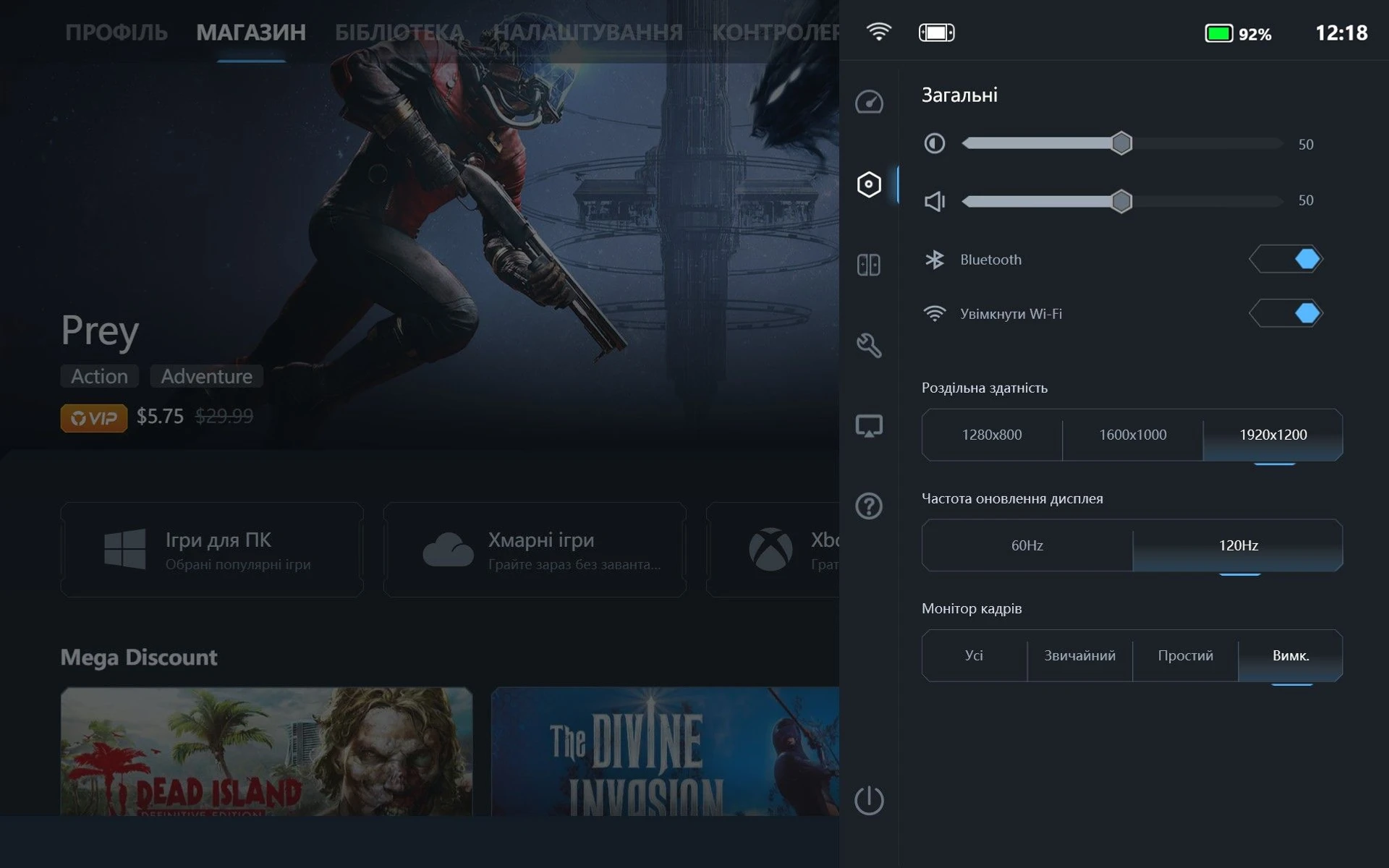Click the Монітор кадрів label
Image resolution: width=1389 pixels, height=868 pixels.
pos(972,608)
